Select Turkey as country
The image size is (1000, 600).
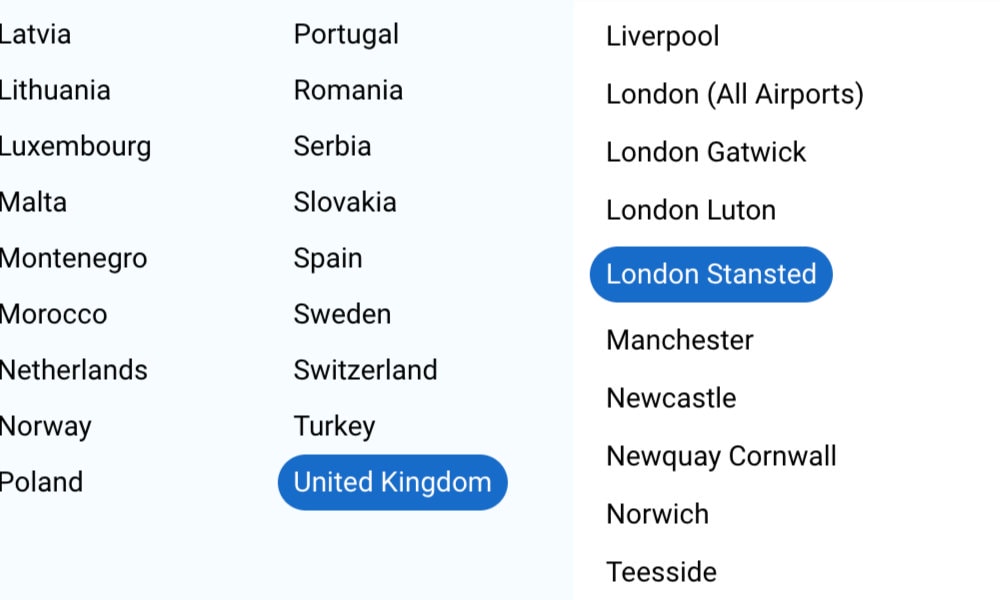pos(334,427)
